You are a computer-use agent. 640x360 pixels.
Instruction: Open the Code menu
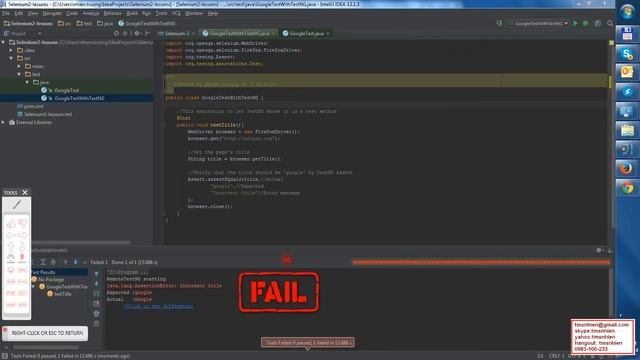pyautogui.click(x=72, y=13)
